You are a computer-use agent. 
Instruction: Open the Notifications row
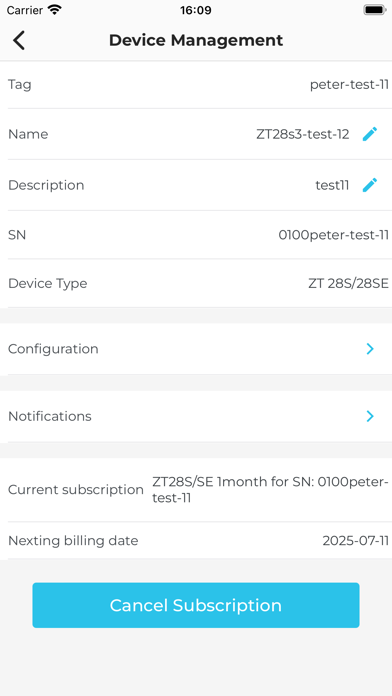196,416
